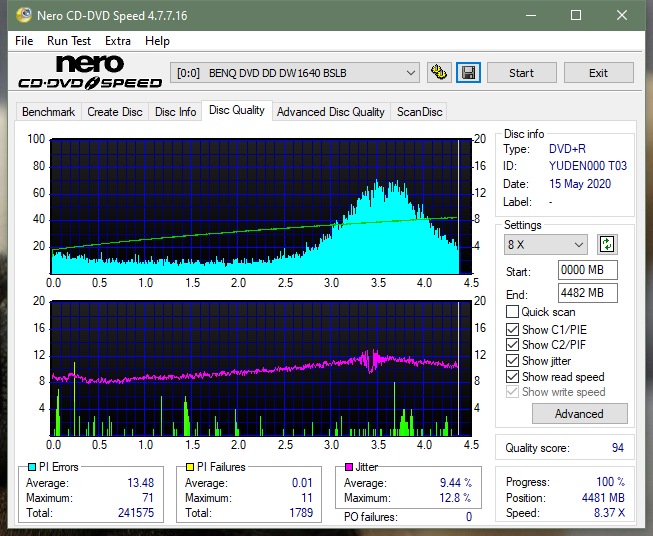Click the refresh speed settings icon
This screenshot has width=653, height=536.
click(607, 244)
